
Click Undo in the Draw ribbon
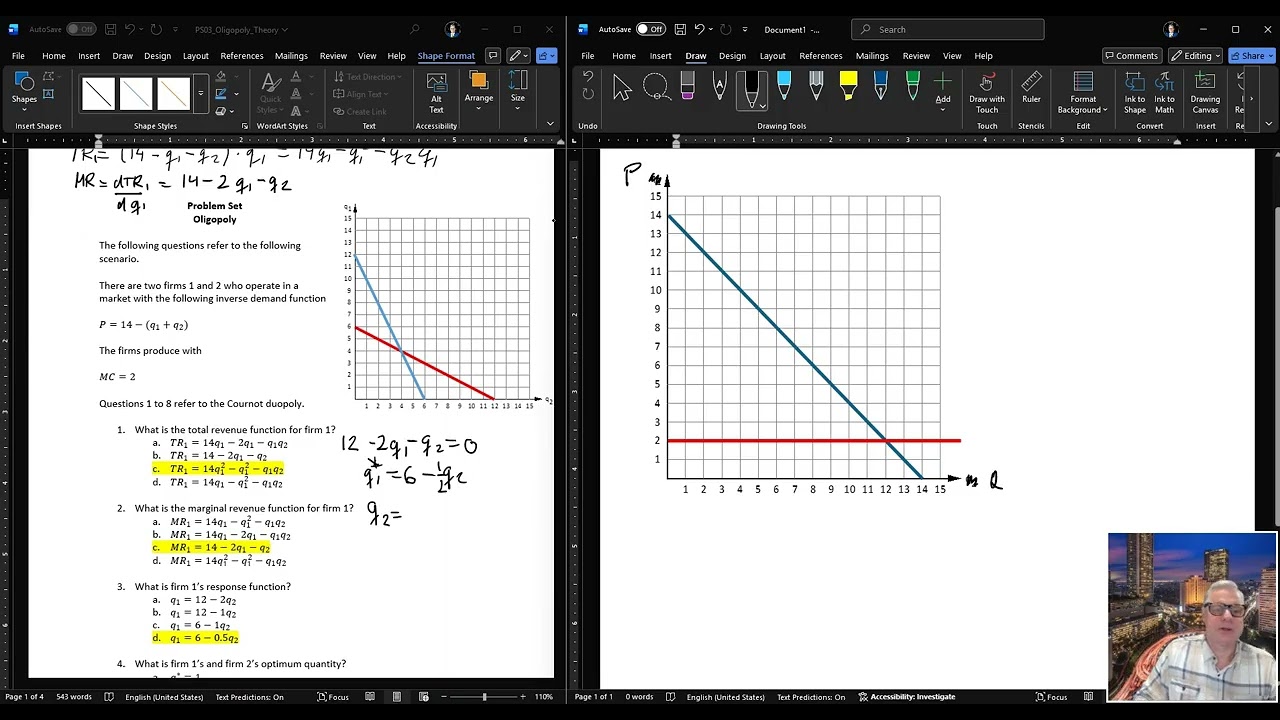pyautogui.click(x=588, y=77)
